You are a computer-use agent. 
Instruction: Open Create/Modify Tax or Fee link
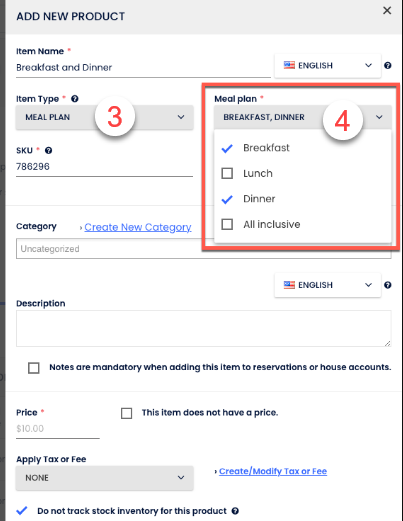[x=273, y=471]
